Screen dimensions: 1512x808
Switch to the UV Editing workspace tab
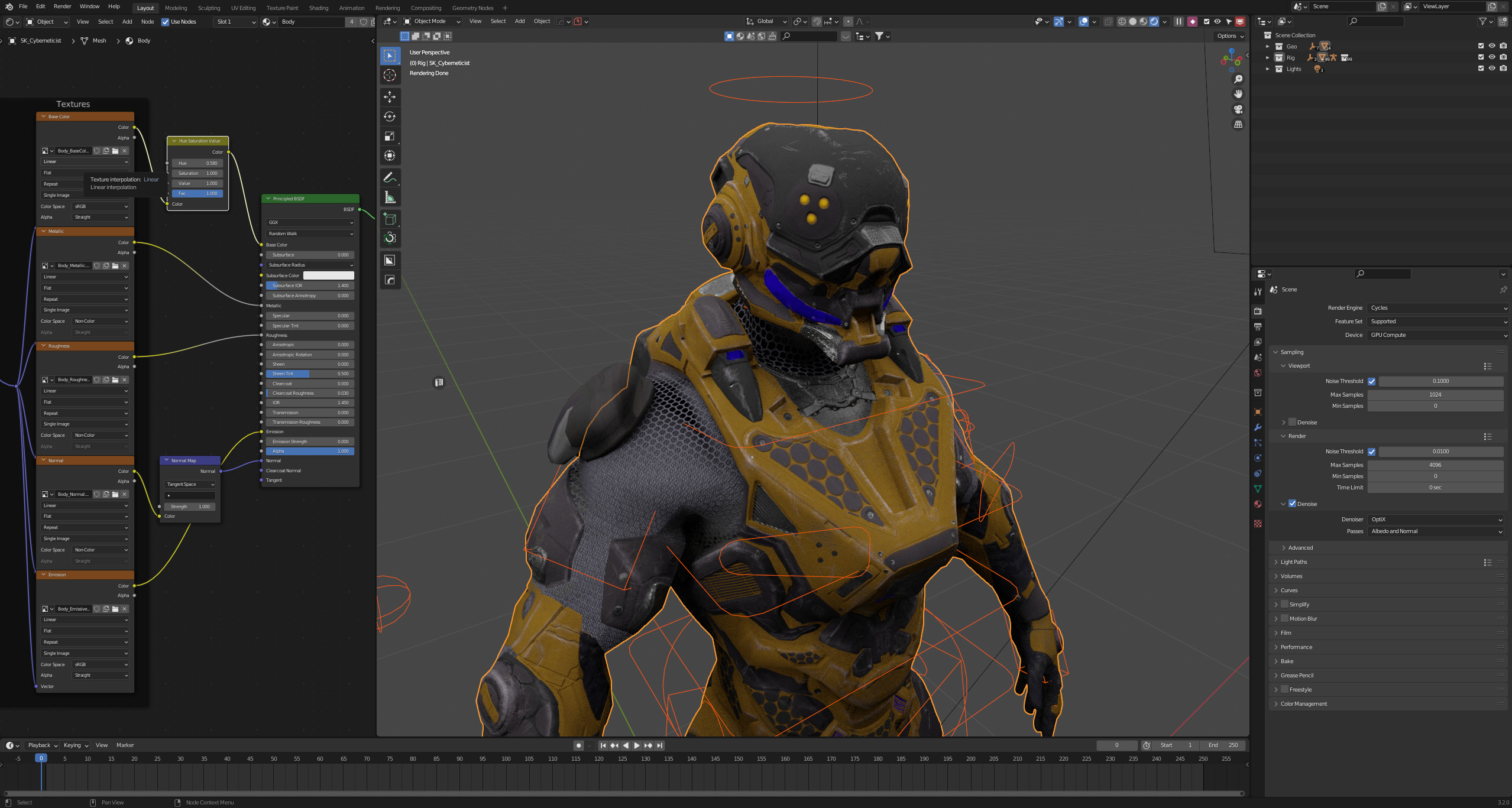click(x=243, y=8)
